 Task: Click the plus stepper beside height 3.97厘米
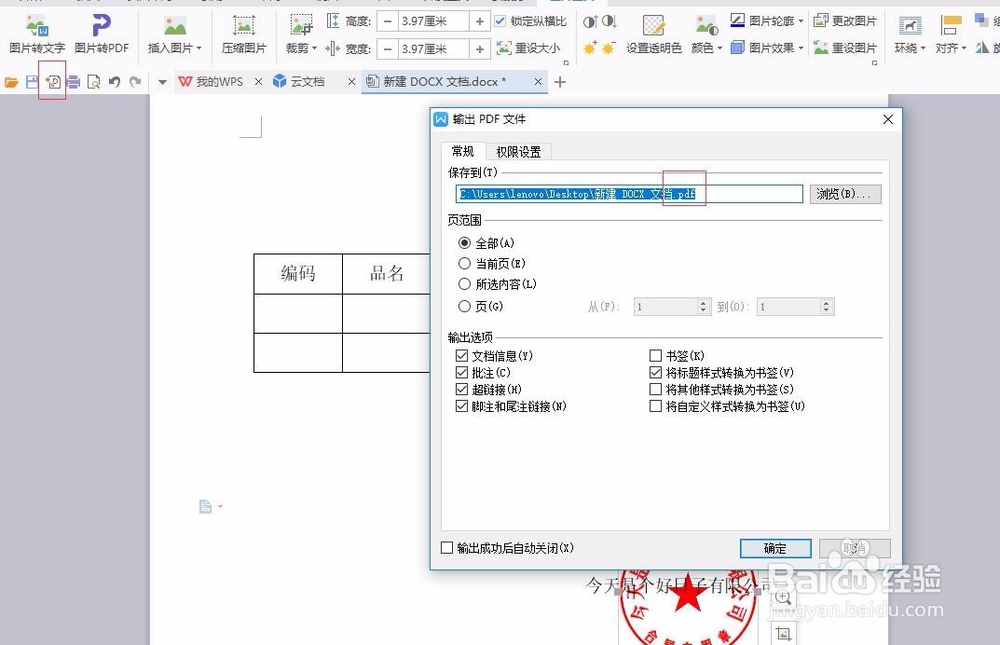click(480, 22)
